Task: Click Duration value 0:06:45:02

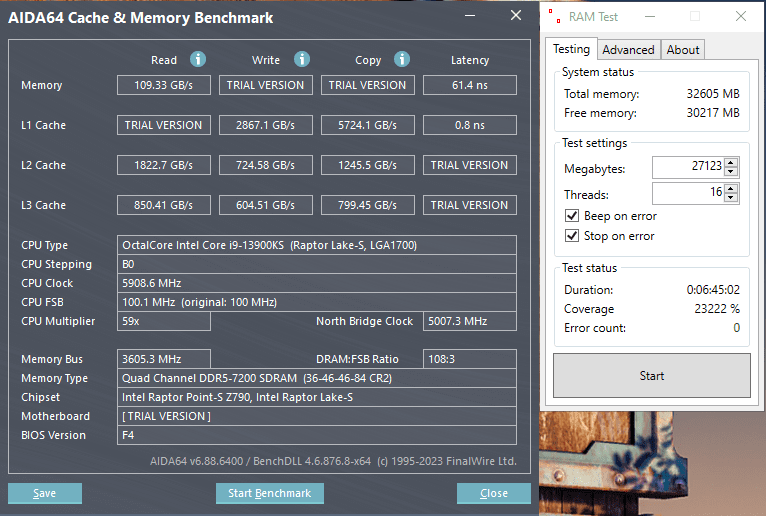Action: click(713, 290)
